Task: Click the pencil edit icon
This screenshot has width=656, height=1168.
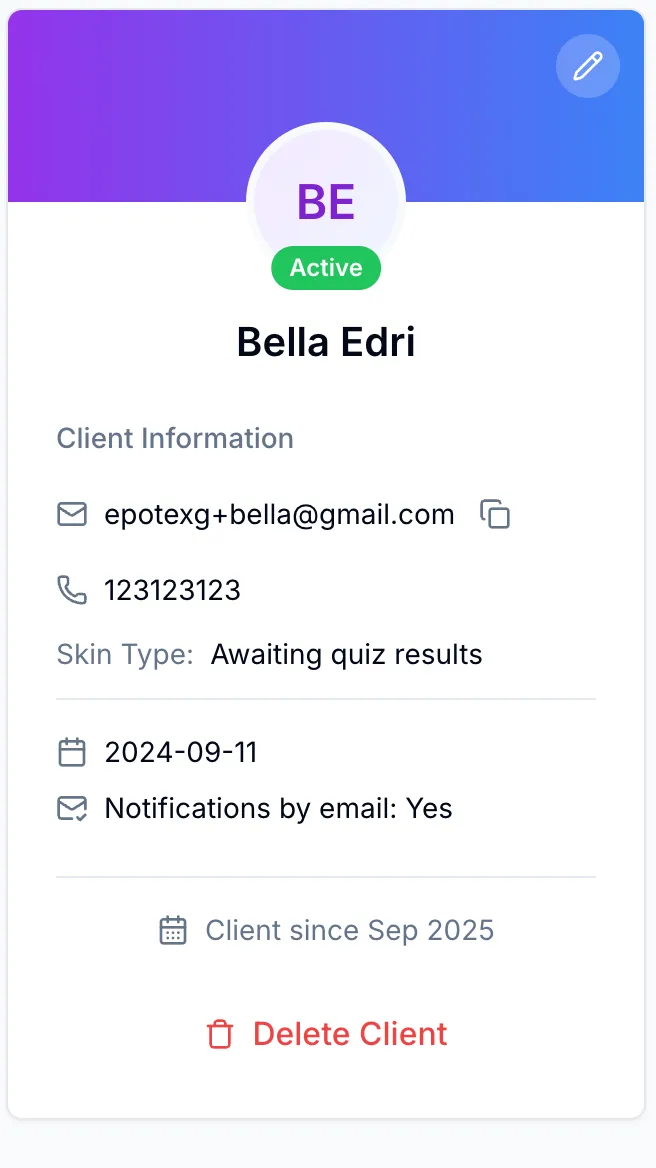Action: 588,66
